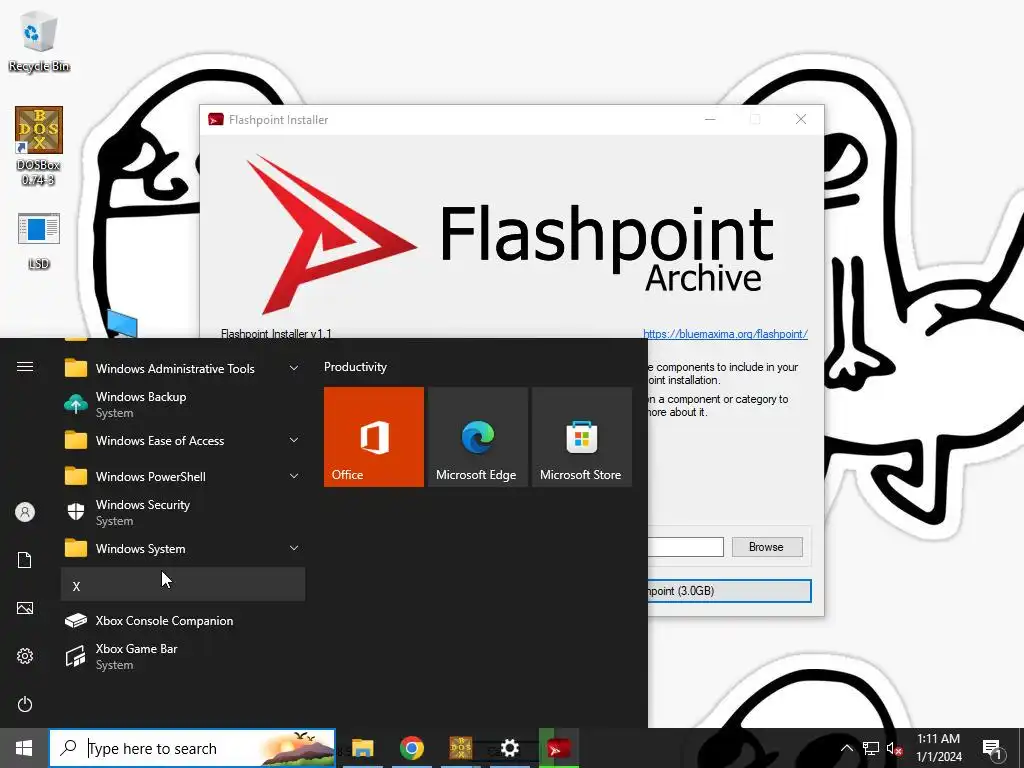Expand the Windows Administrative Tools chevron
The height and width of the screenshot is (768, 1024).
point(294,368)
